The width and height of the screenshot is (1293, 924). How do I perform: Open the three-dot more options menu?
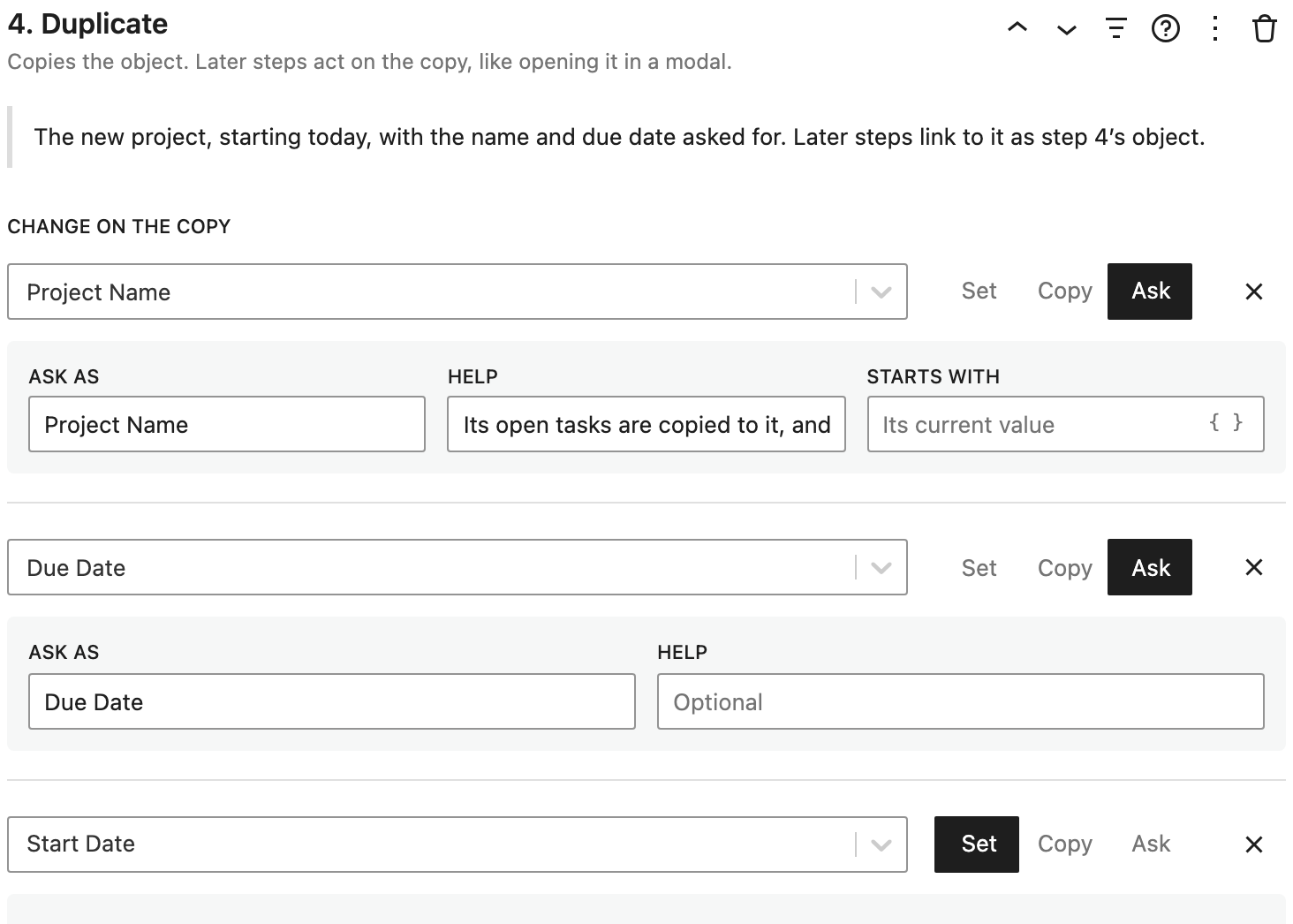click(x=1215, y=29)
